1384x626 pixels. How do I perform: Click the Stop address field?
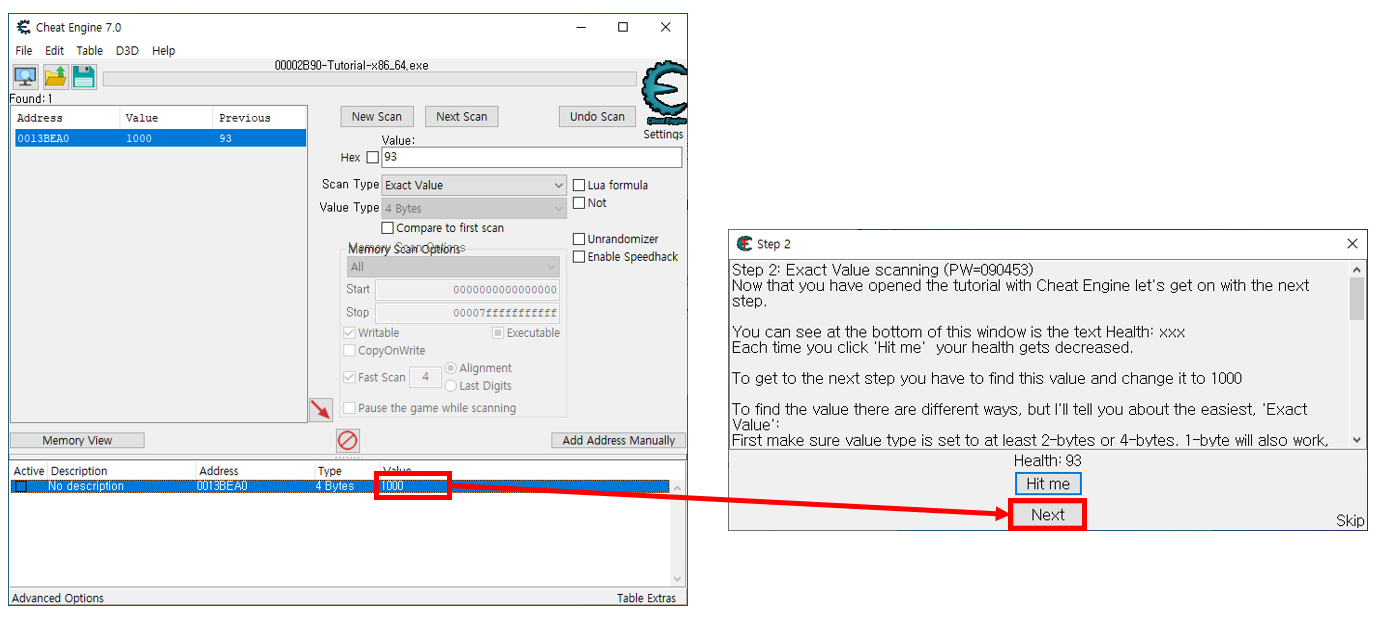coord(467,313)
